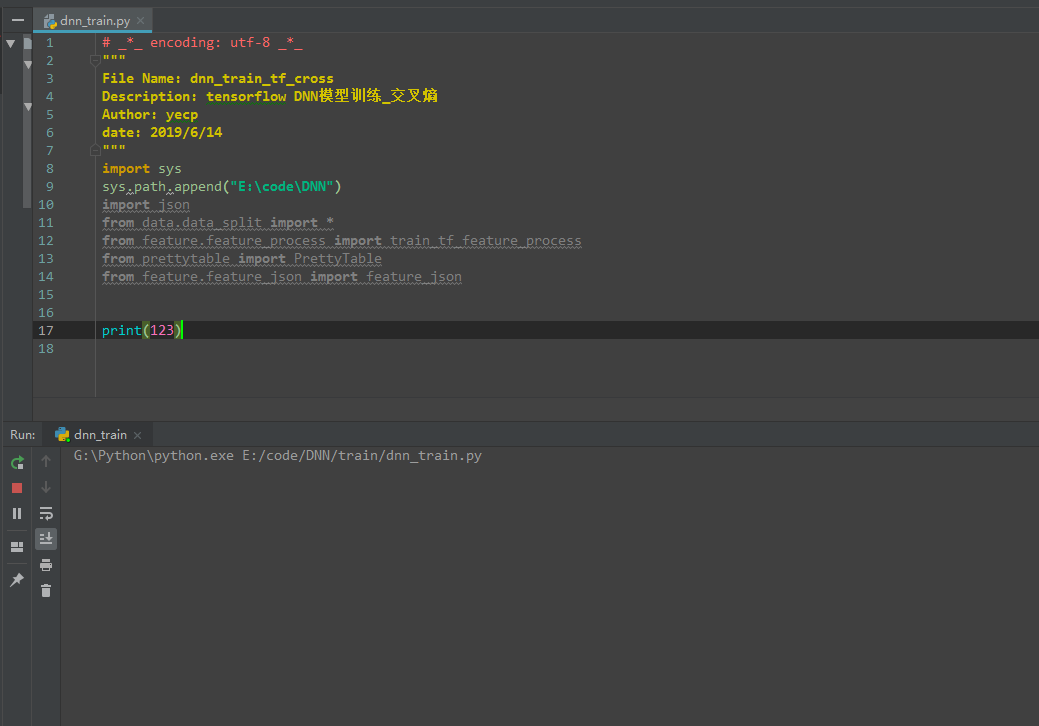Select the dnn_train.py editor tab
The image size is (1039, 726).
[93, 19]
